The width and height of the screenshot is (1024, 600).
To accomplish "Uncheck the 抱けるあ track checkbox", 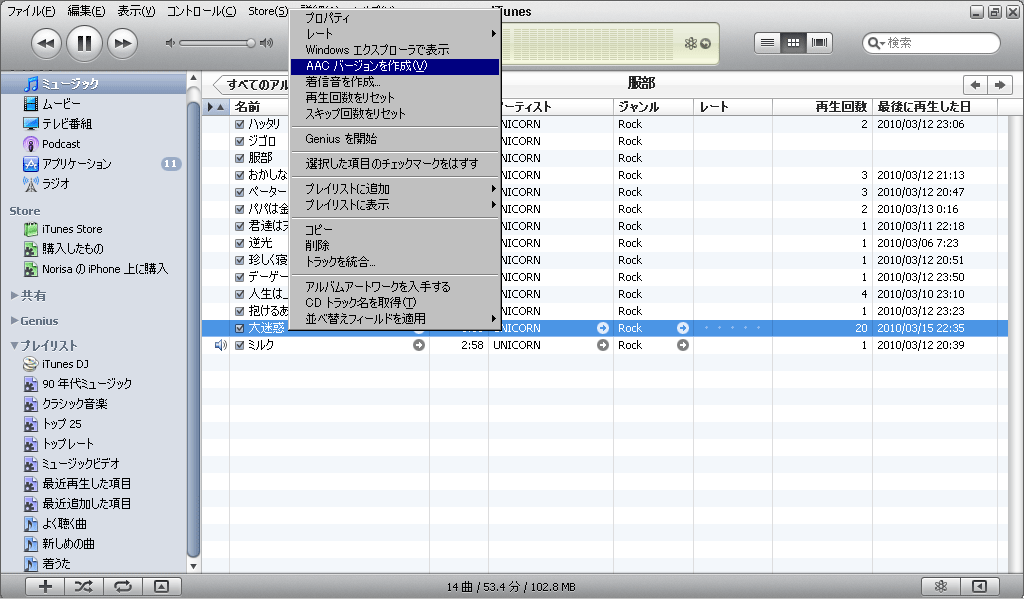I will tap(240, 311).
